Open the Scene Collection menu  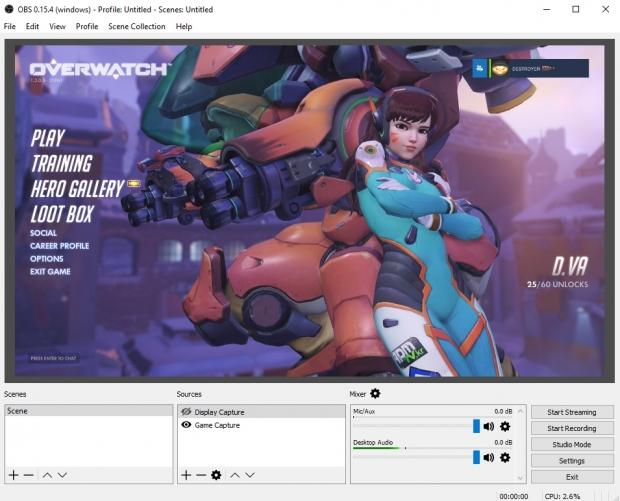[x=137, y=26]
